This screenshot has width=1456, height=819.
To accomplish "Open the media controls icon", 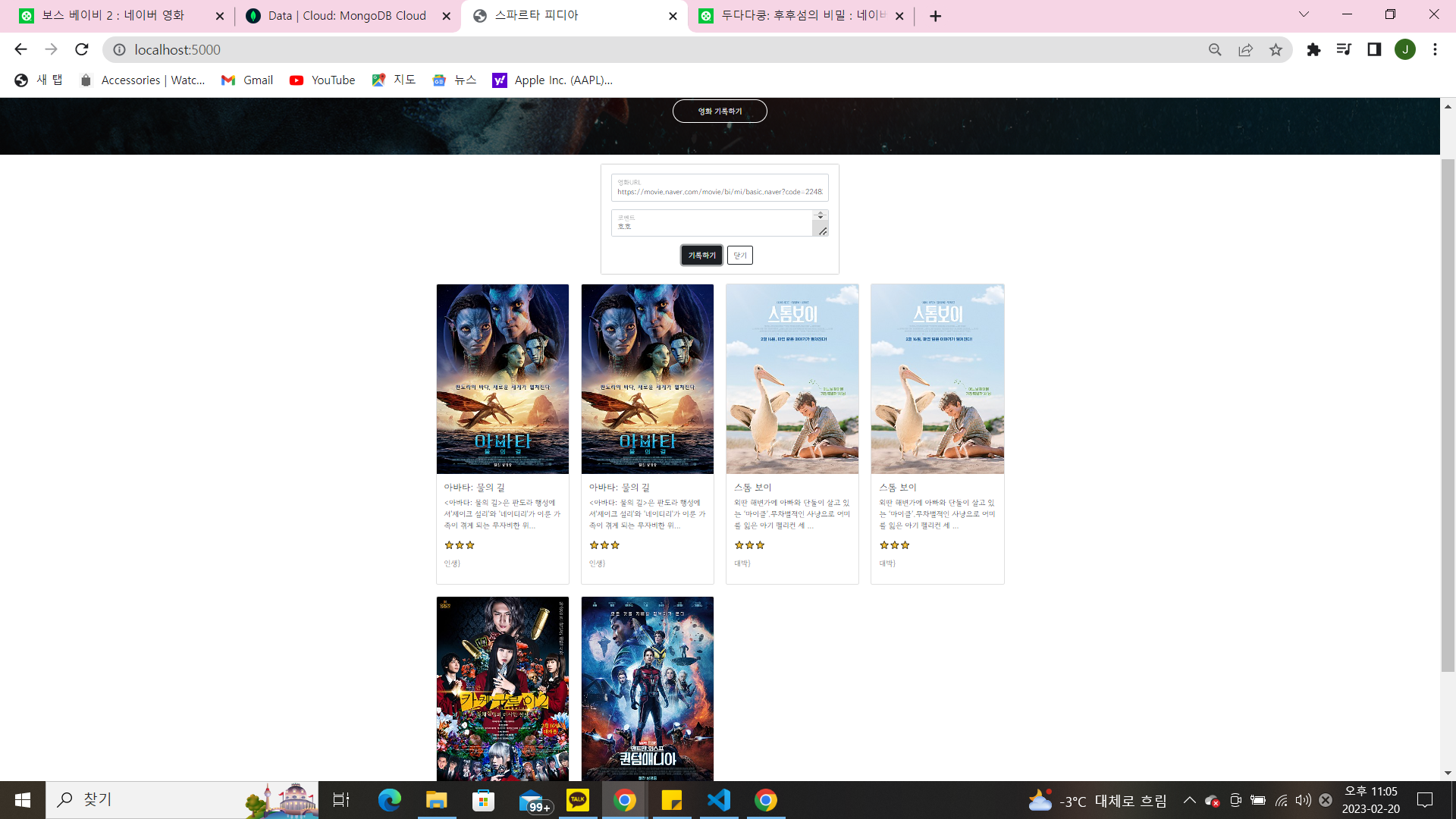I will click(1344, 49).
